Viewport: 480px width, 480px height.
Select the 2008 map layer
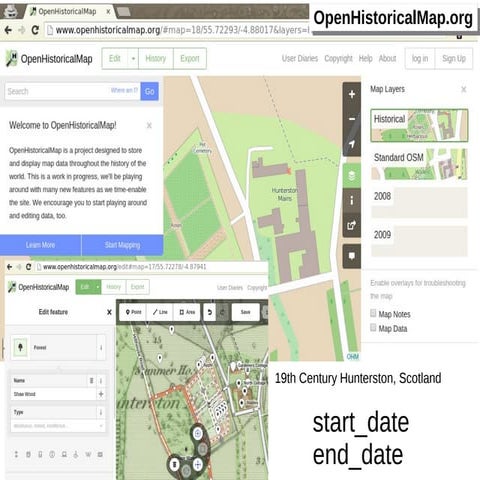tap(419, 203)
